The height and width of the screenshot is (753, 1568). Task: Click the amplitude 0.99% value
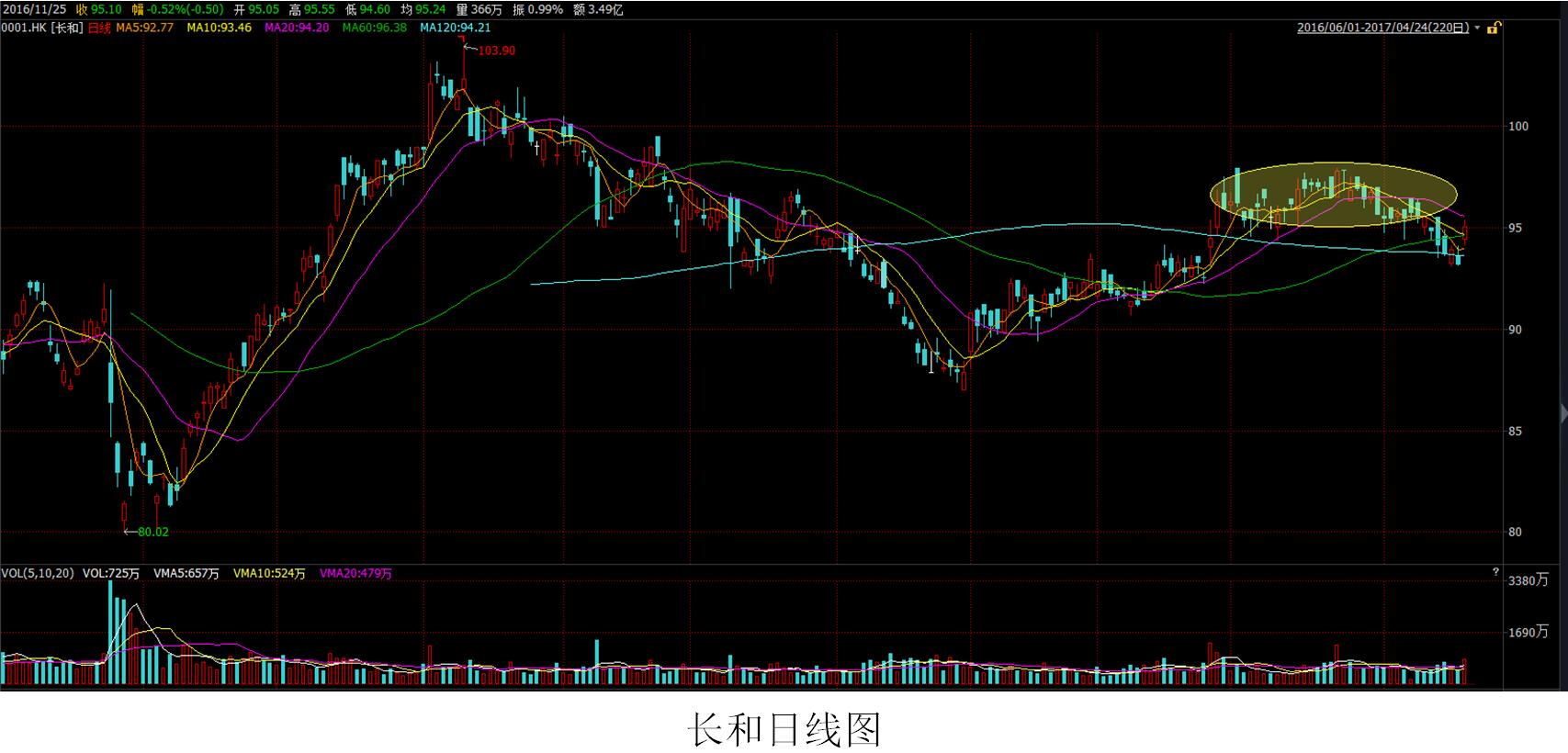click(545, 9)
